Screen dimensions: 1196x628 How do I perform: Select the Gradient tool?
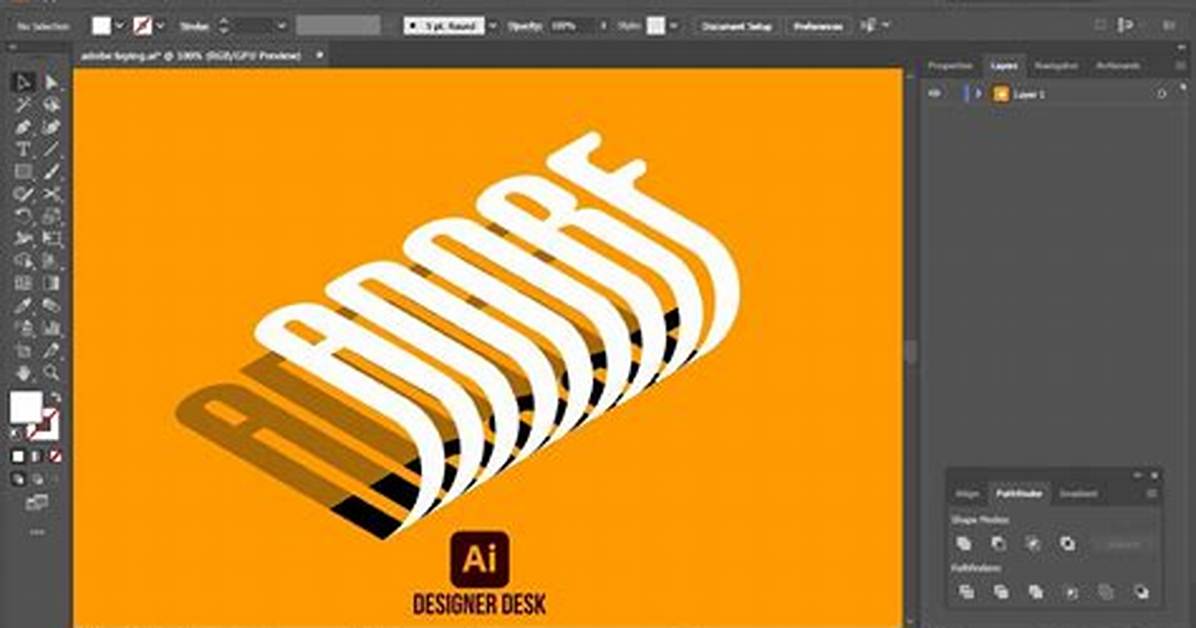[51, 284]
